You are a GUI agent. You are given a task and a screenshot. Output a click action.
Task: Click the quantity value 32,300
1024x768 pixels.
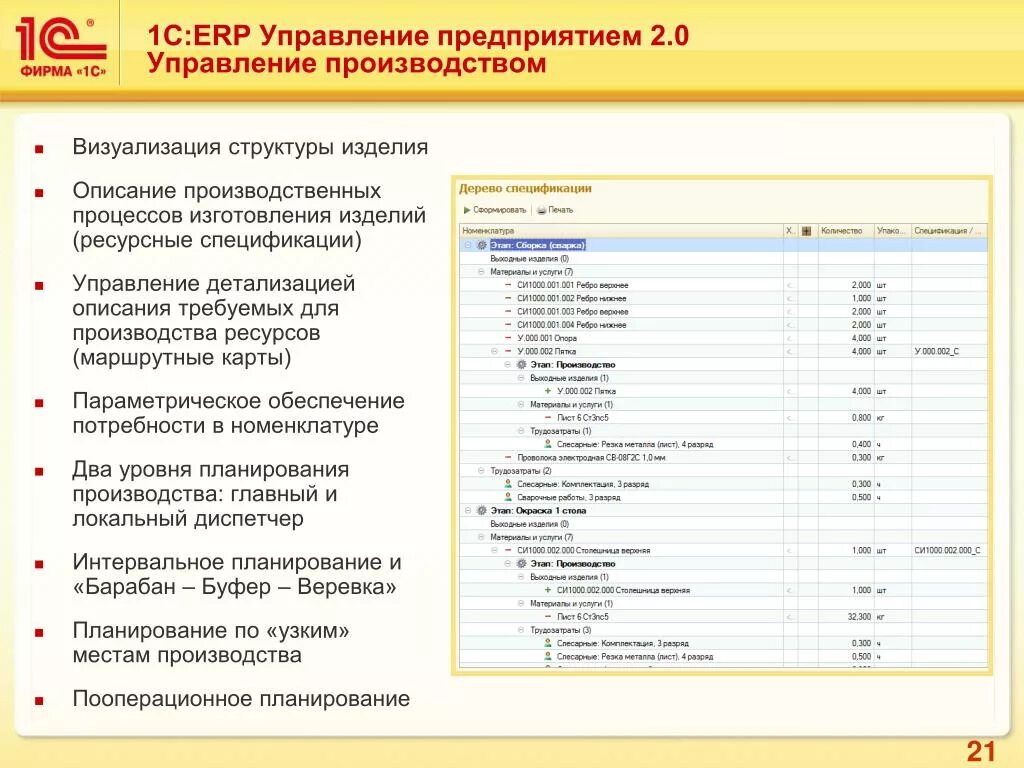point(859,616)
